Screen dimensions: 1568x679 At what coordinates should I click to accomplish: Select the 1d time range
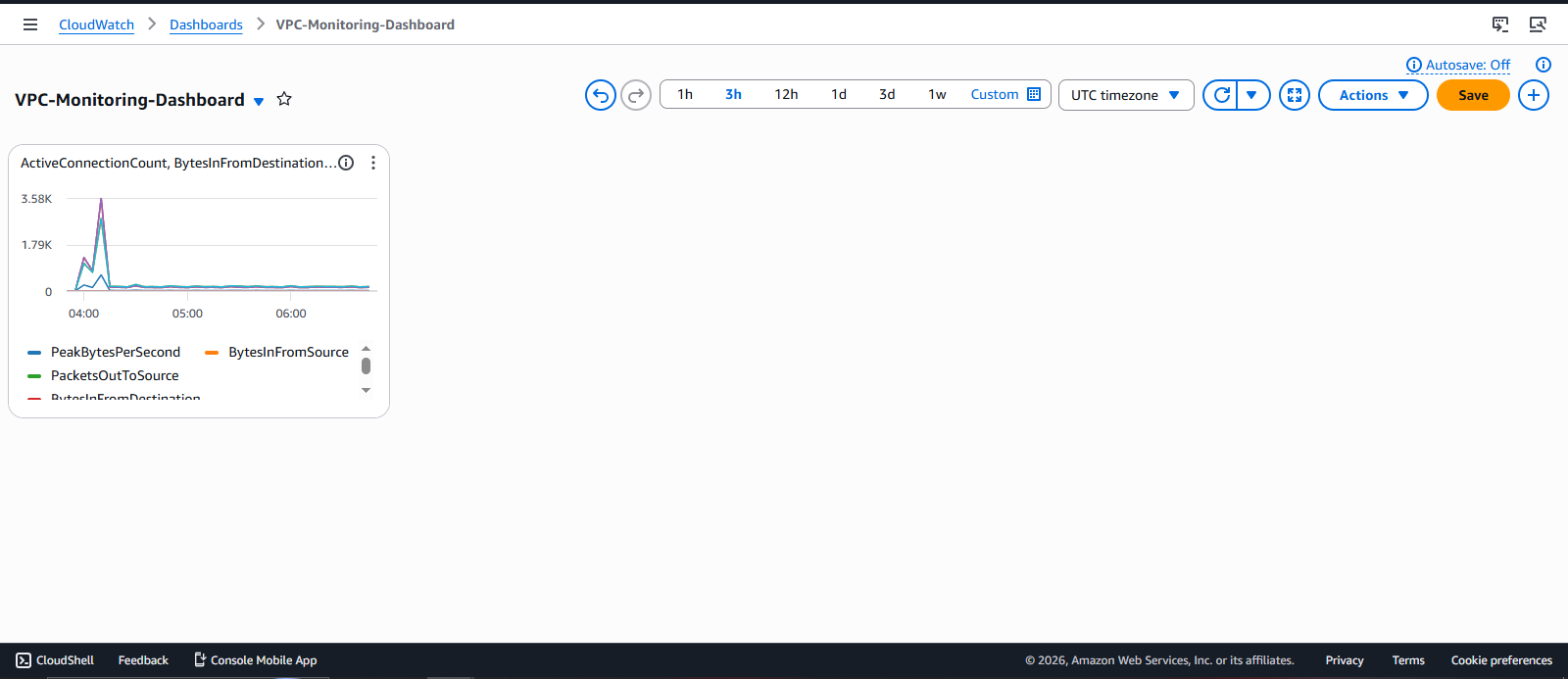tap(839, 94)
